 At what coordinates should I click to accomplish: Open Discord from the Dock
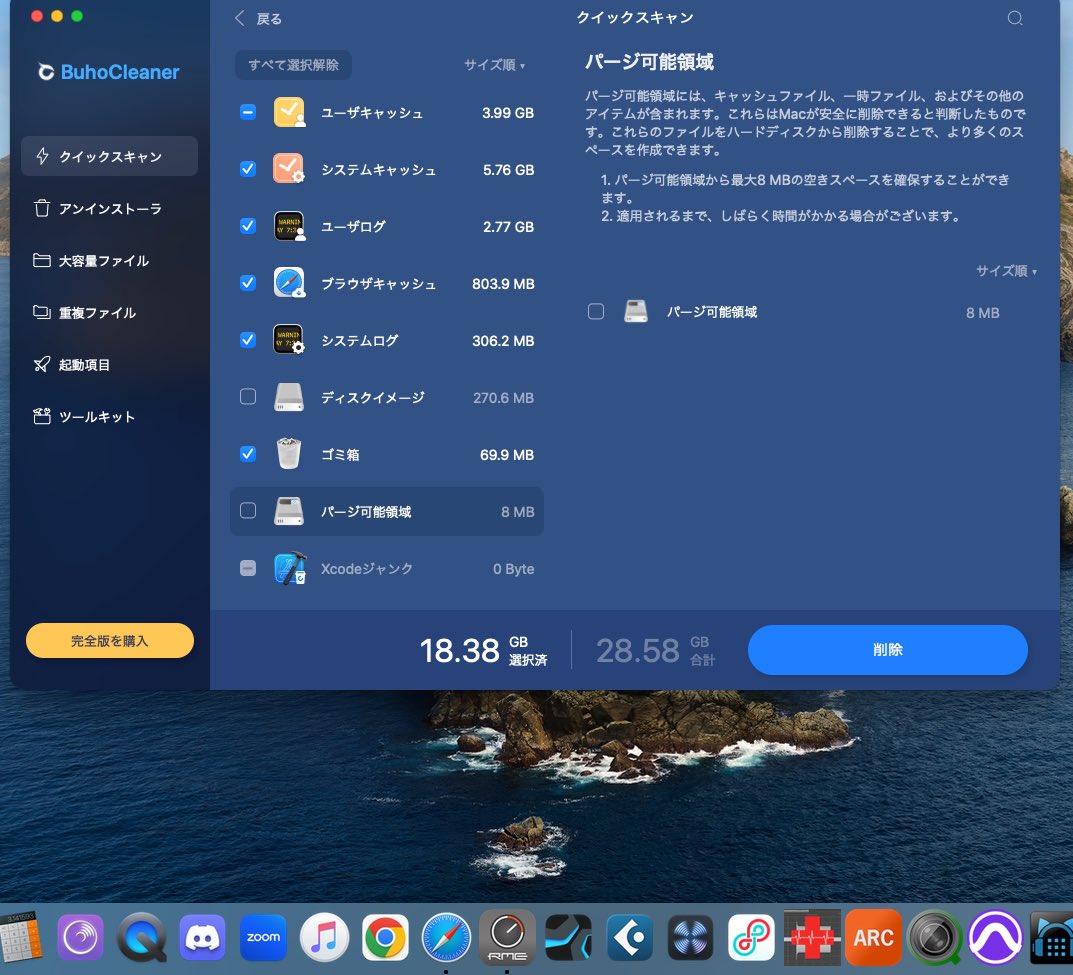[203, 937]
